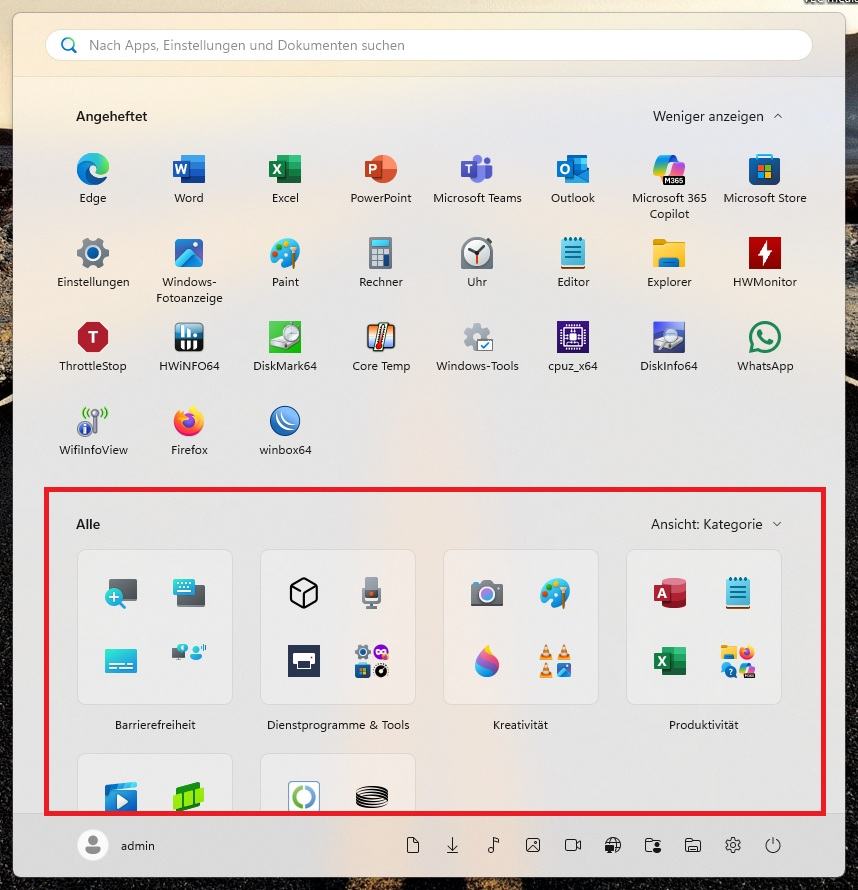Viewport: 858px width, 890px height.
Task: Open the live captions icon in Barrierefreiheit
Action: [x=121, y=661]
